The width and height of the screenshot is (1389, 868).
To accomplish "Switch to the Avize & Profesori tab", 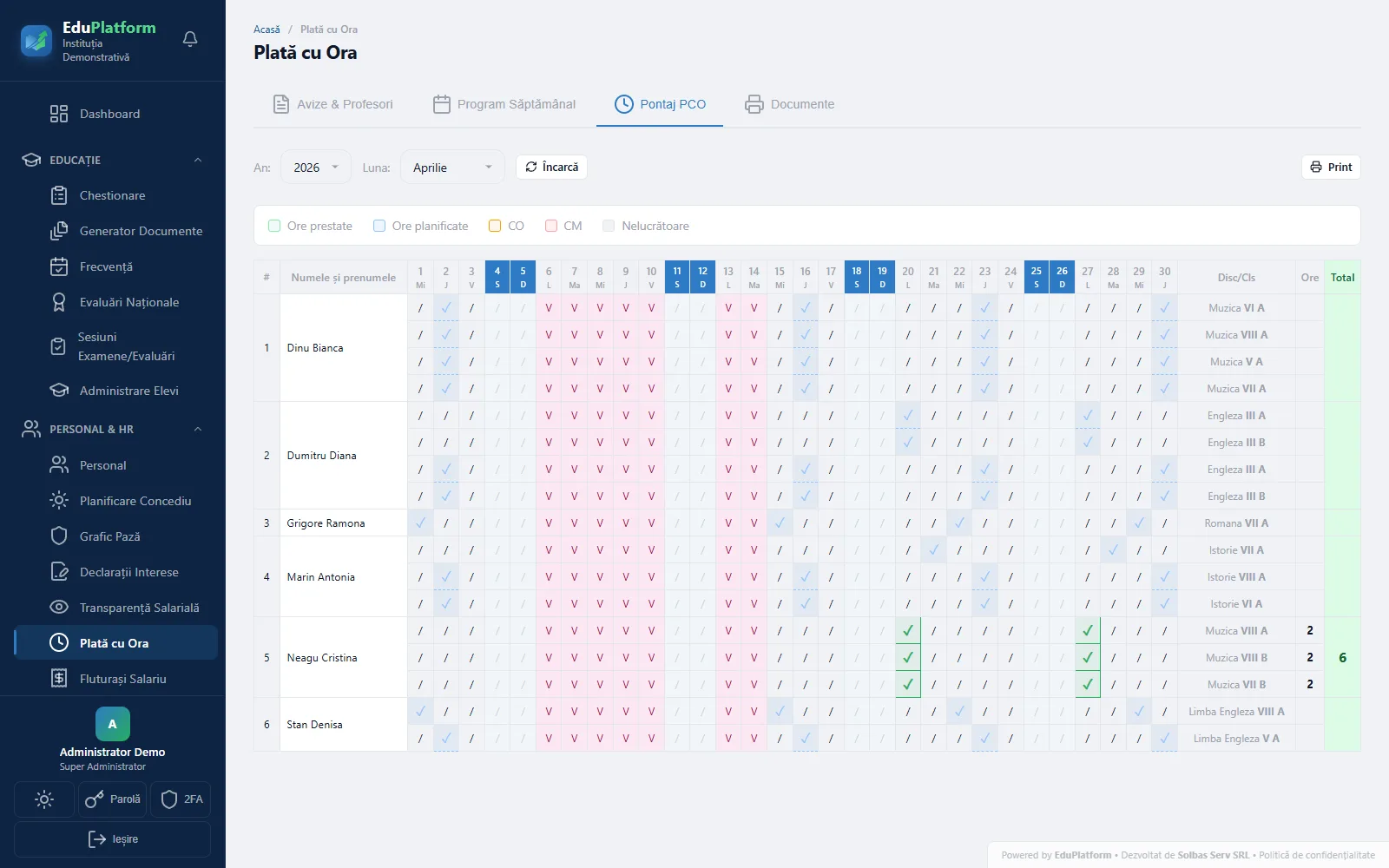I will coord(333,104).
